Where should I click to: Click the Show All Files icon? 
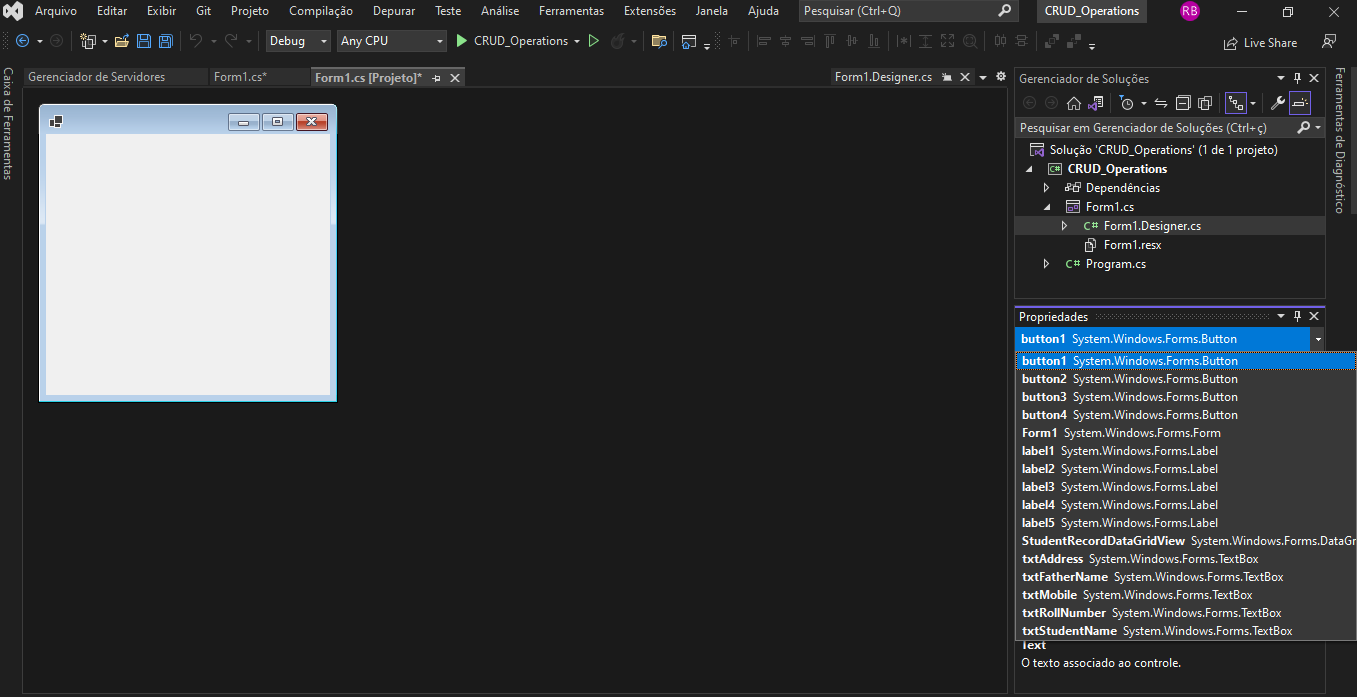(x=1205, y=103)
